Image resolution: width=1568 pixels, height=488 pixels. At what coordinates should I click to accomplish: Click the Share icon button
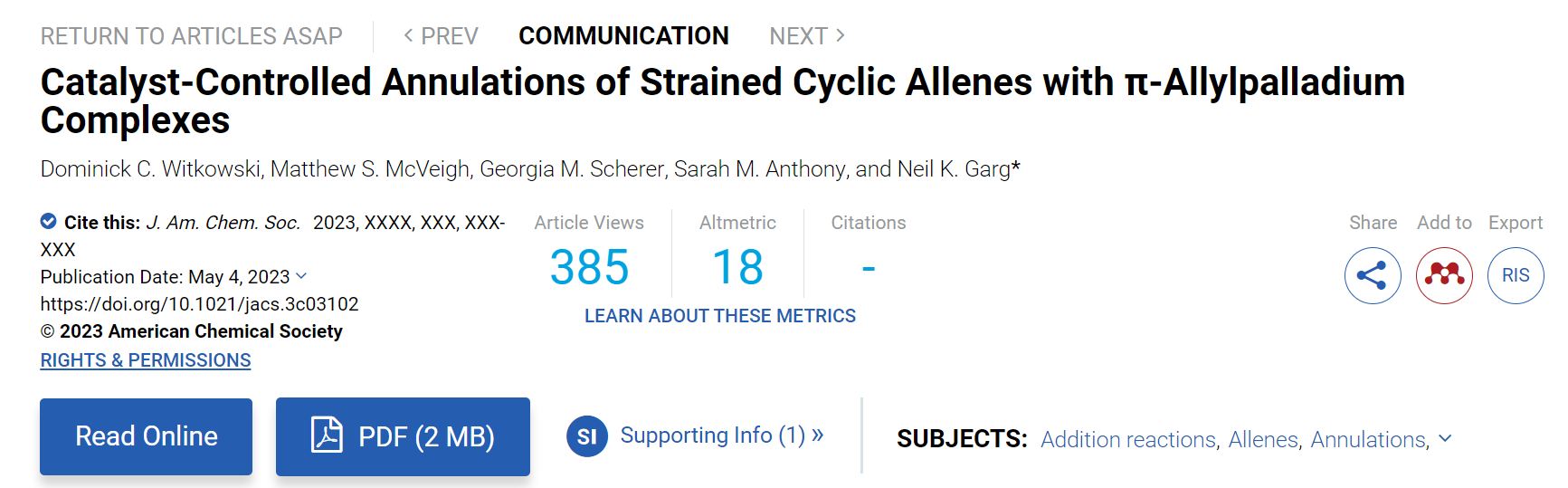click(1373, 275)
